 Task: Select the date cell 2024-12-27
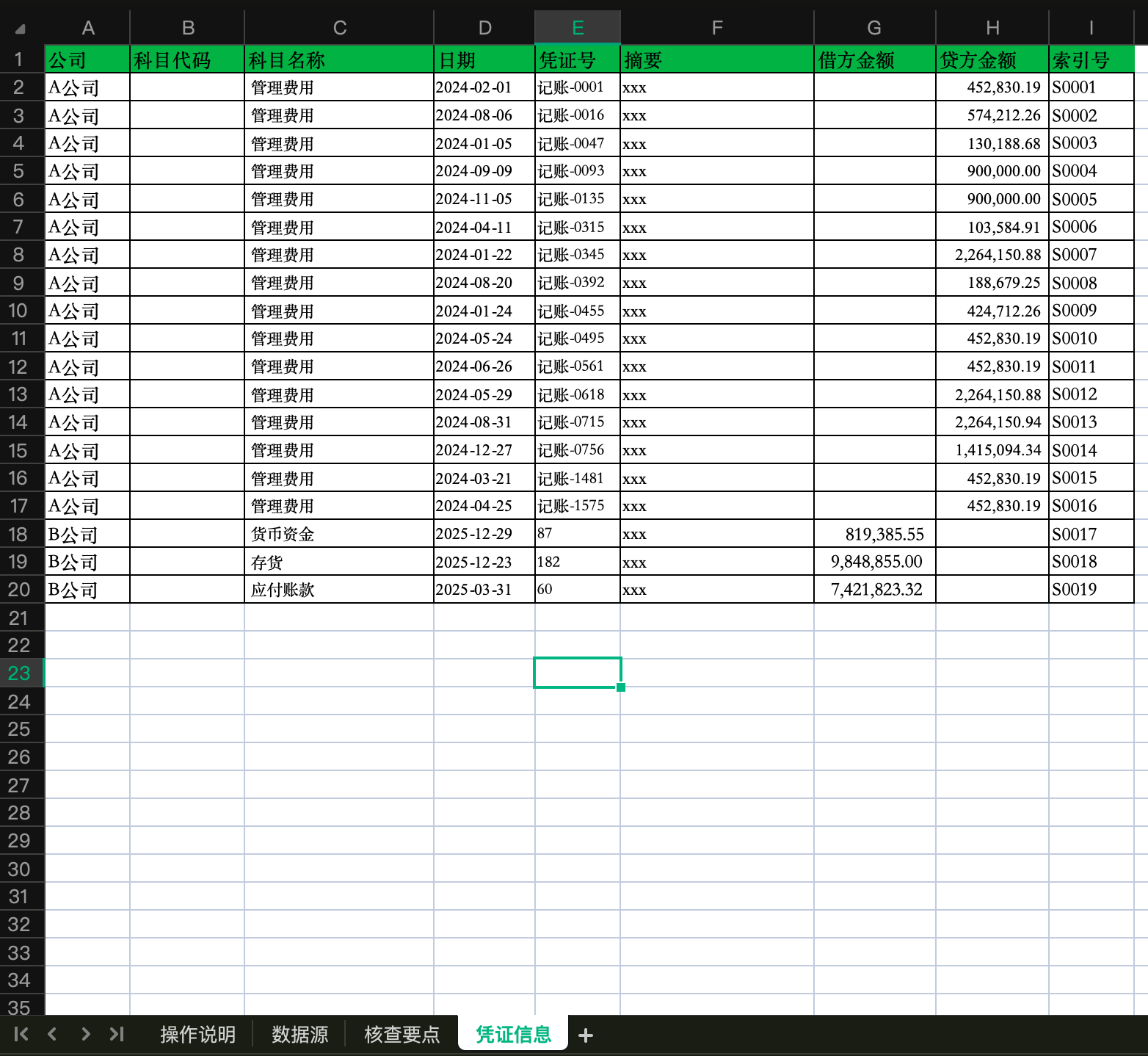(484, 450)
